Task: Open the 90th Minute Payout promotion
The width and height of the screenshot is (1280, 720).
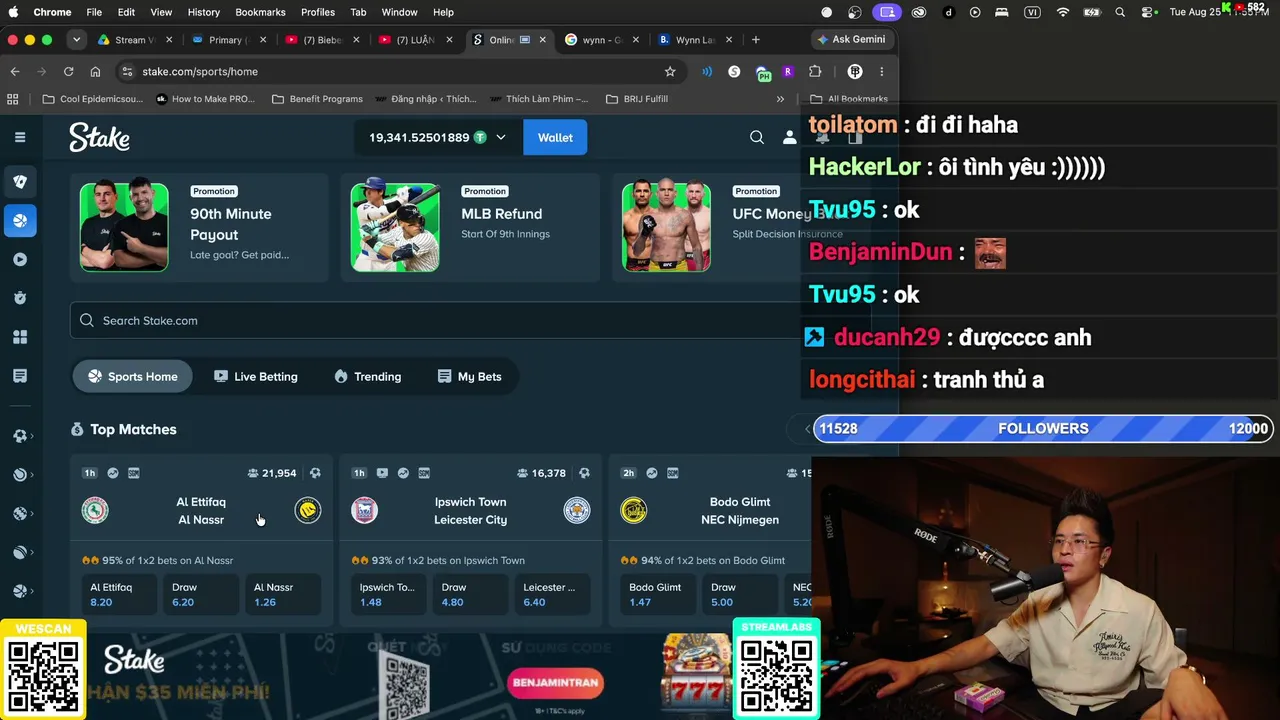Action: [x=199, y=228]
